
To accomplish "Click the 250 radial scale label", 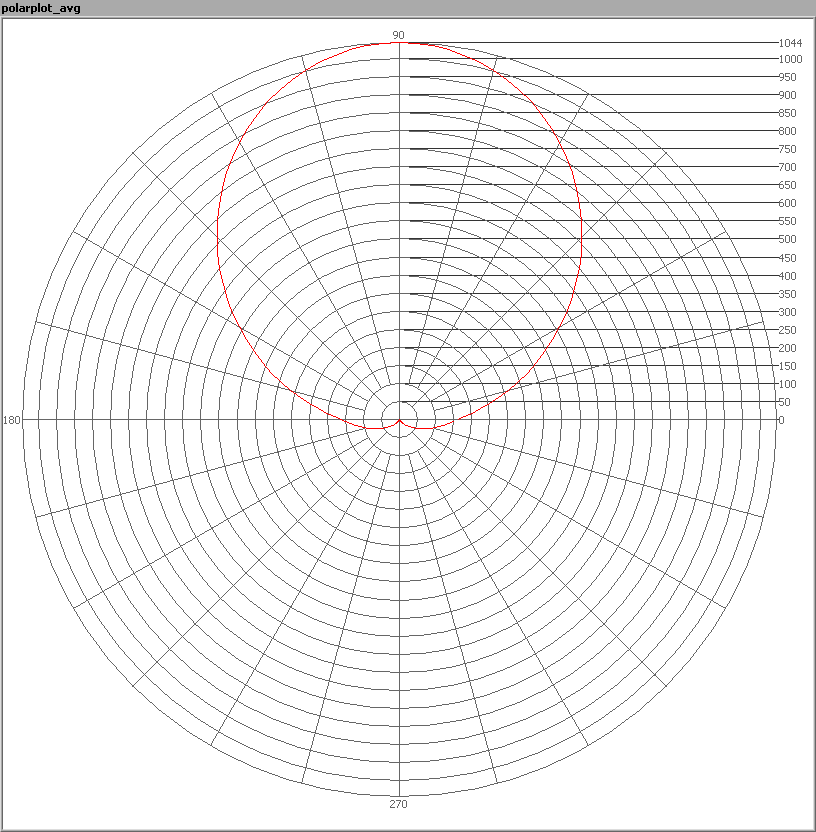I will click(x=788, y=330).
